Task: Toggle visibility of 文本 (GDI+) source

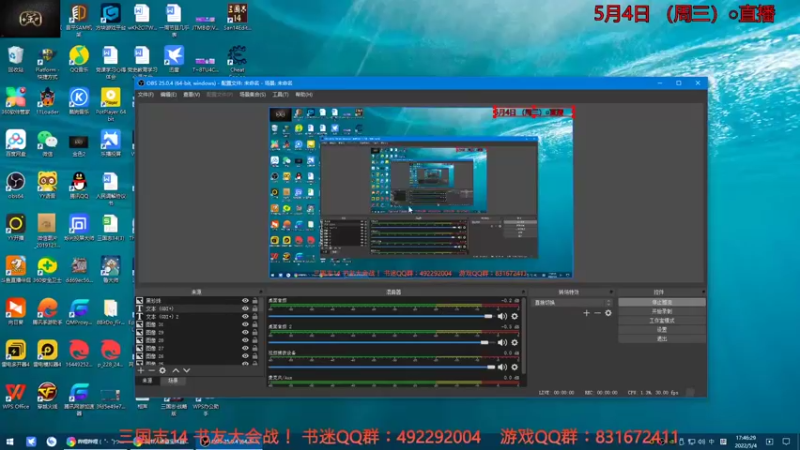Action: pos(245,309)
